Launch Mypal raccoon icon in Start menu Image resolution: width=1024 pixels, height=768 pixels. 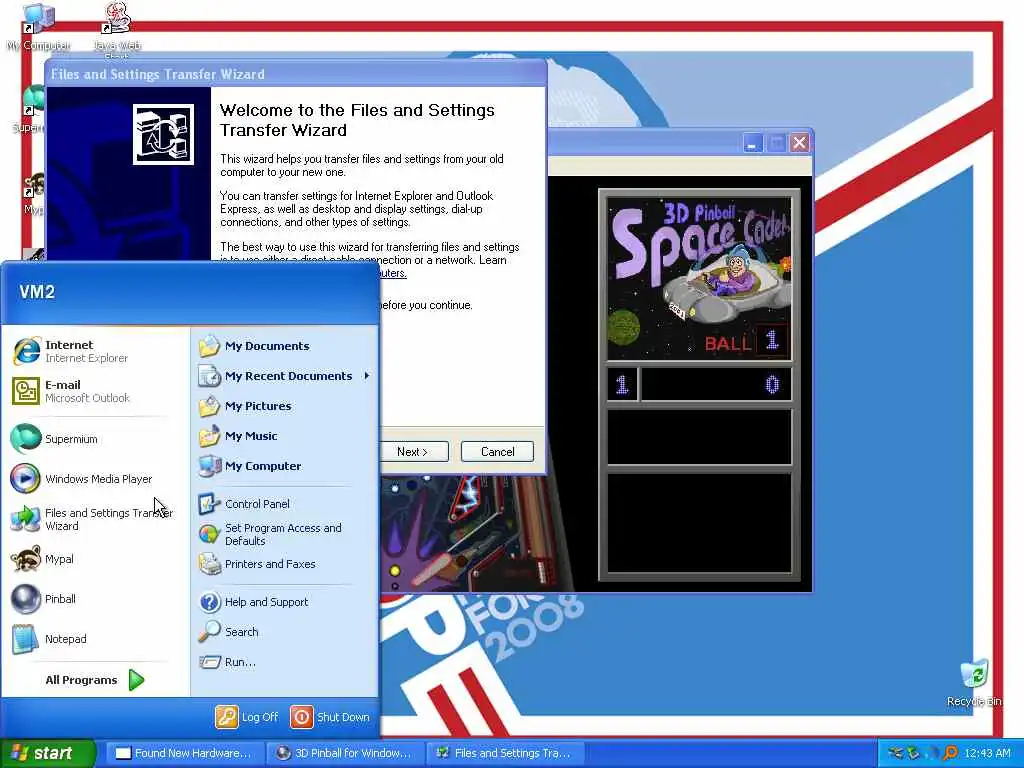pos(25,559)
